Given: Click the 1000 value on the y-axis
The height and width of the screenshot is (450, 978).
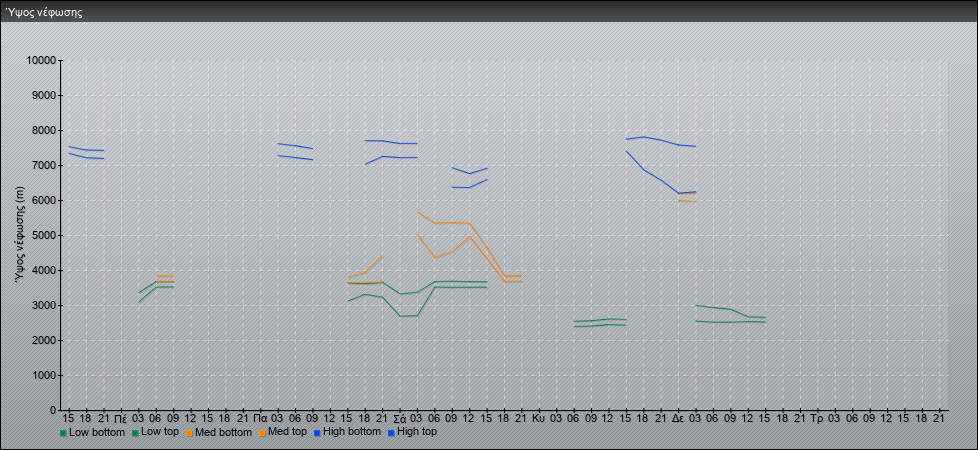Looking at the screenshot, I should coord(44,375).
